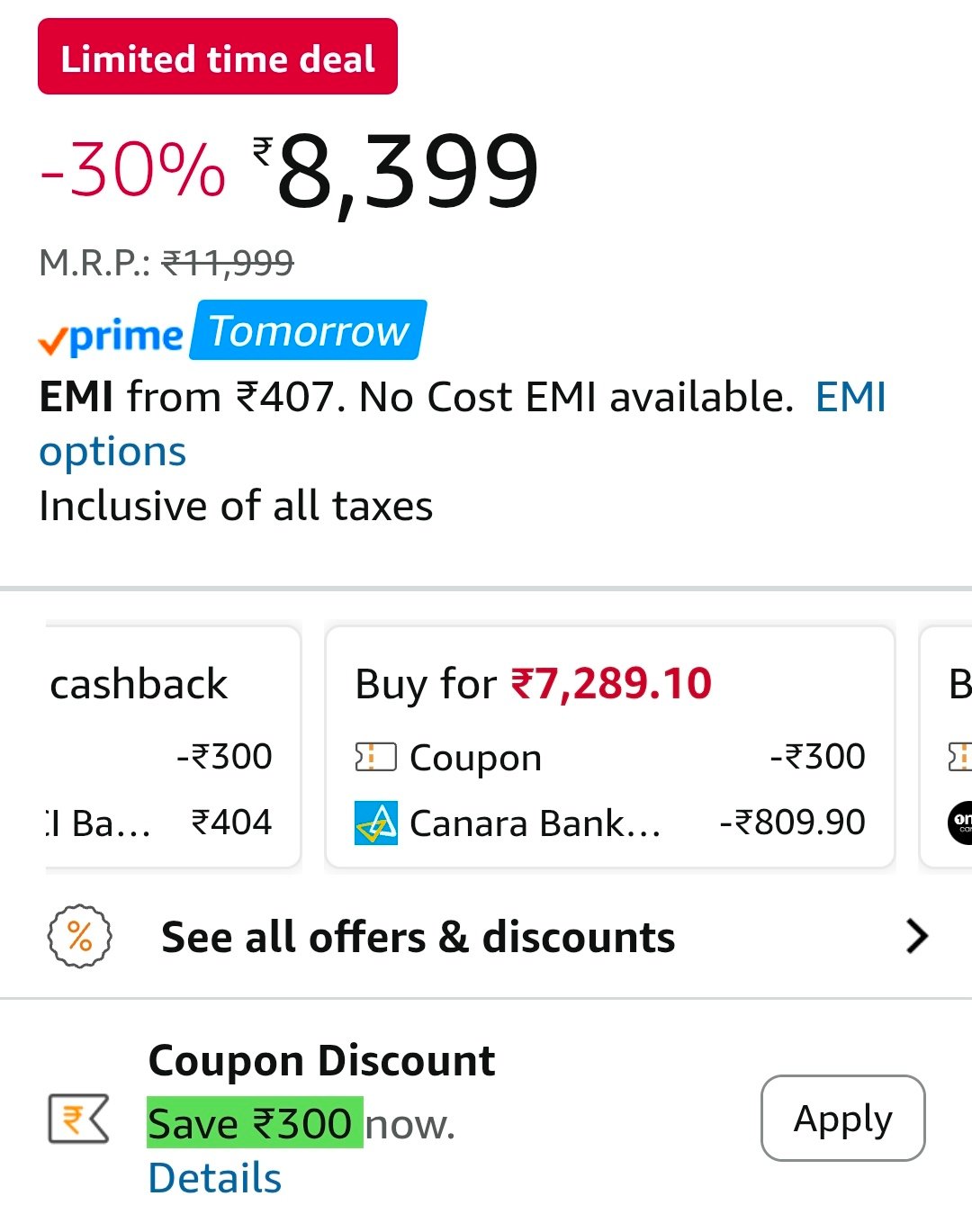
Task: Tap the Limited time deal badge
Action: 218,58
